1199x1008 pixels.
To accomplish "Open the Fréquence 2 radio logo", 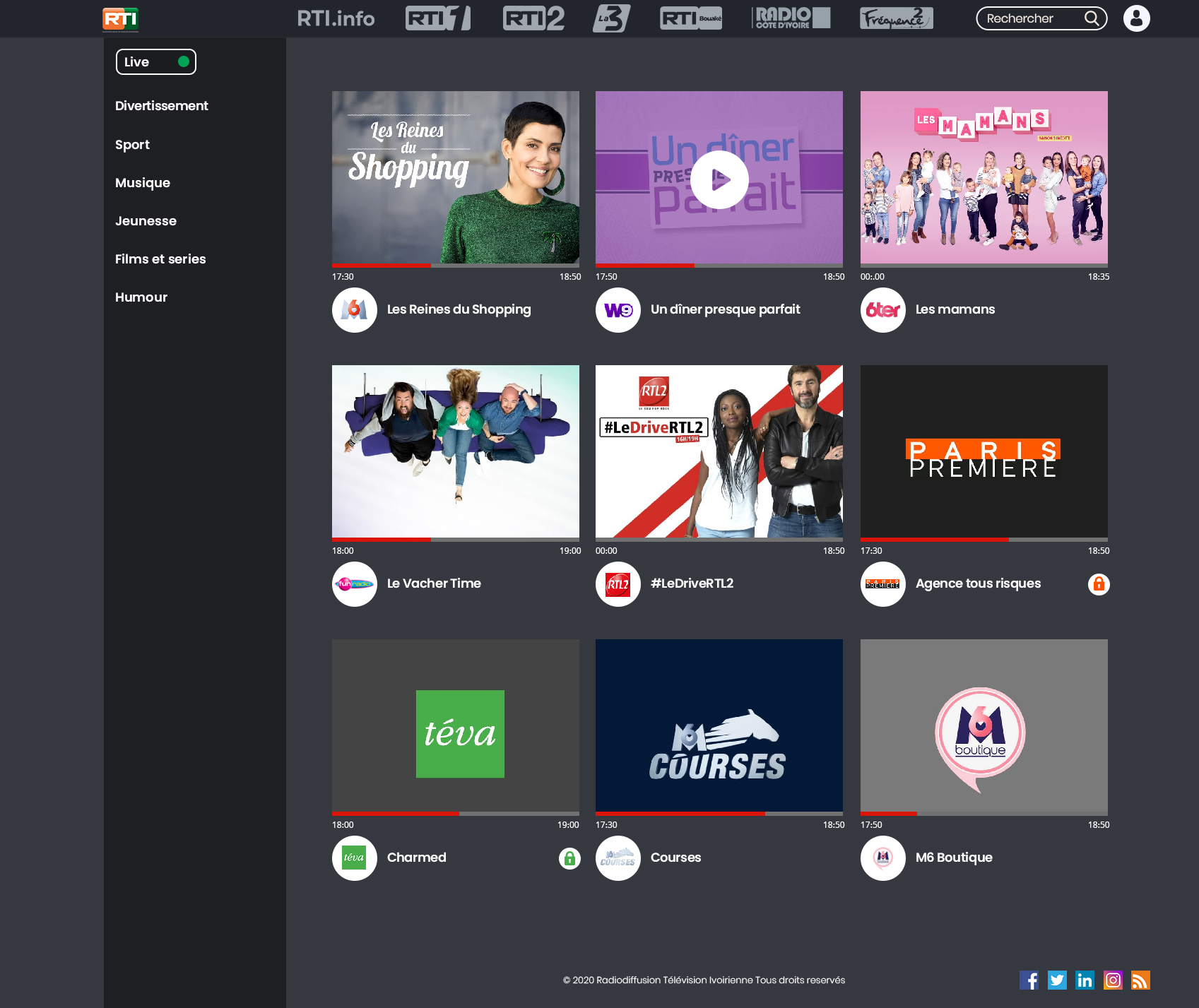I will point(897,18).
